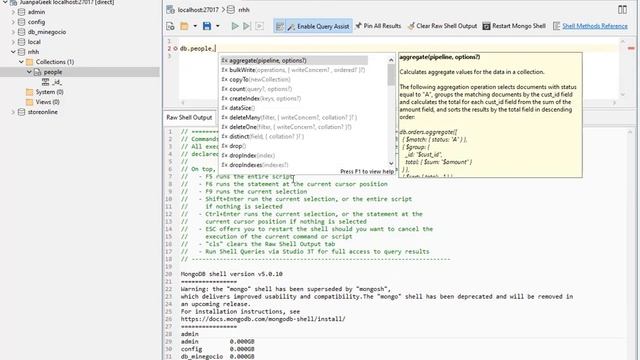This screenshot has height=360, width=640.
Task: Choose createIndex suggestion
Action: pyautogui.click(x=294, y=98)
